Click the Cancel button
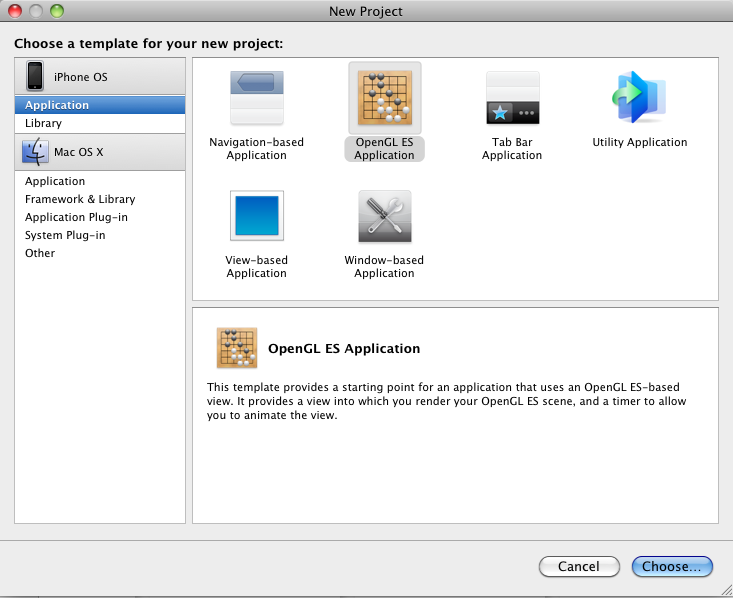Viewport: 733px width, 598px height. pos(579,566)
